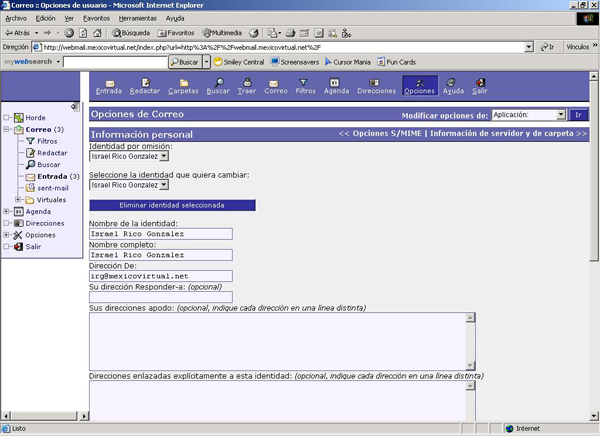Open the Herramientas menu
The width and height of the screenshot is (600, 436).
(x=138, y=18)
